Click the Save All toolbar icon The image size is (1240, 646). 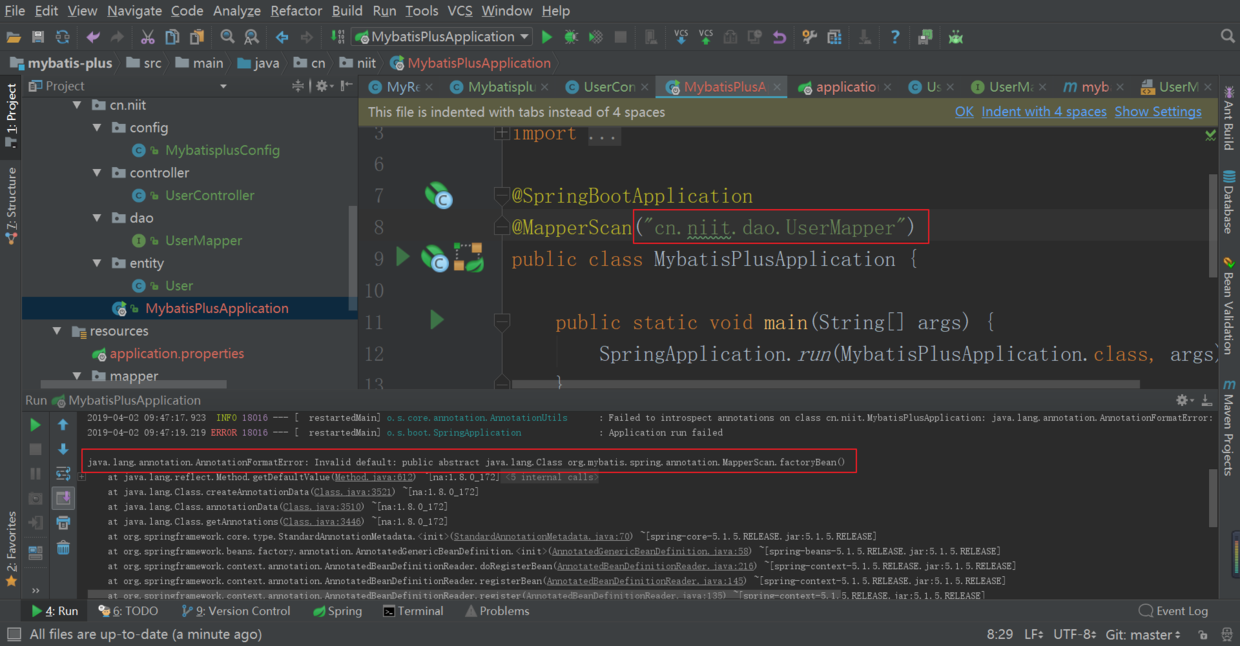click(38, 37)
